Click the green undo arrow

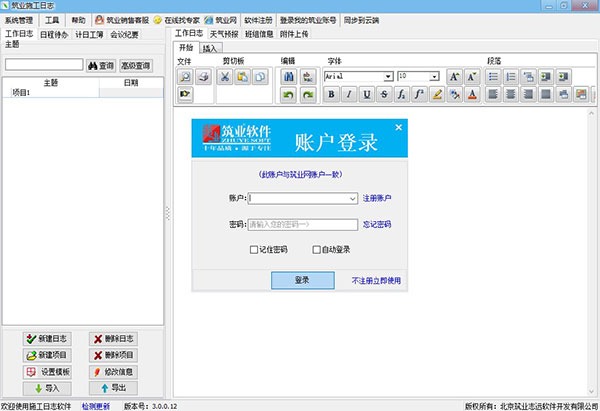click(289, 95)
